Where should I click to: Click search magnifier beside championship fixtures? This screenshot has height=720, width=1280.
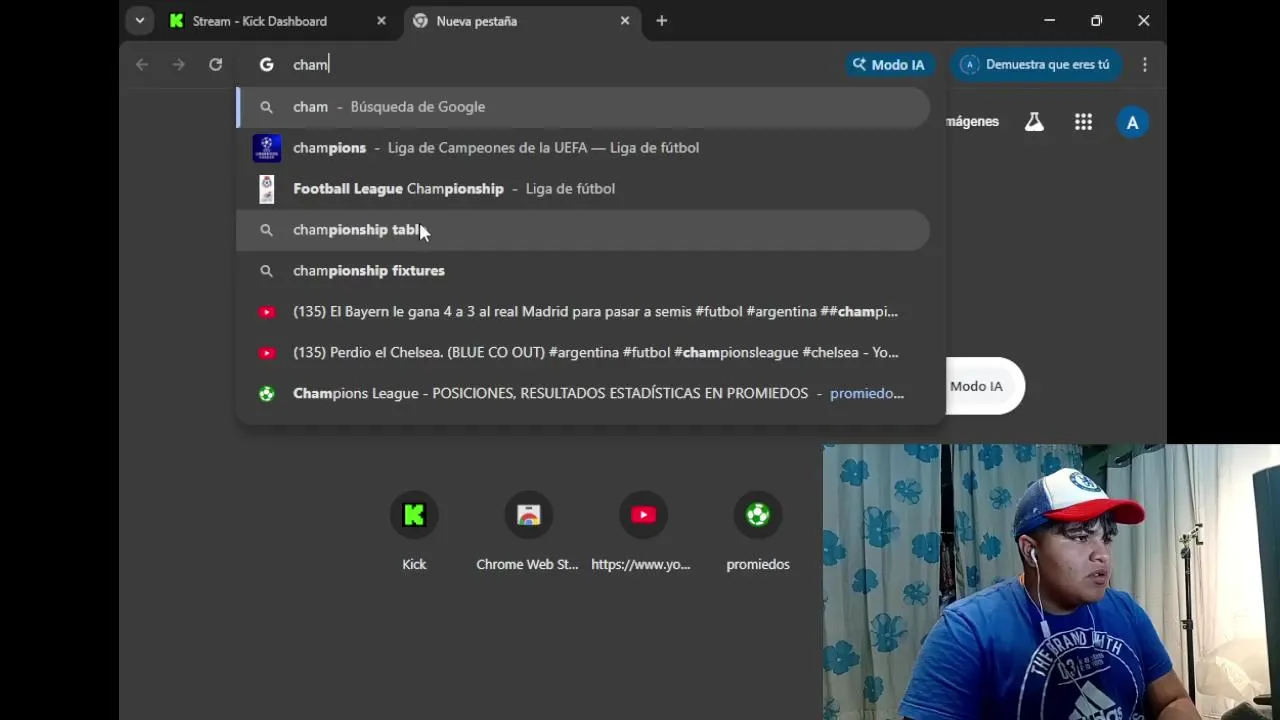tap(266, 271)
